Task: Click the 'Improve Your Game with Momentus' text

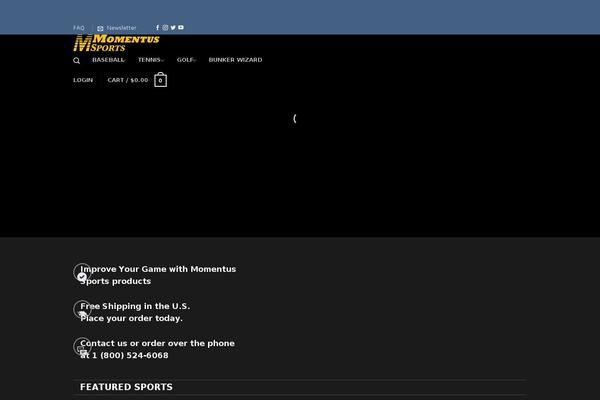Action: click(158, 269)
